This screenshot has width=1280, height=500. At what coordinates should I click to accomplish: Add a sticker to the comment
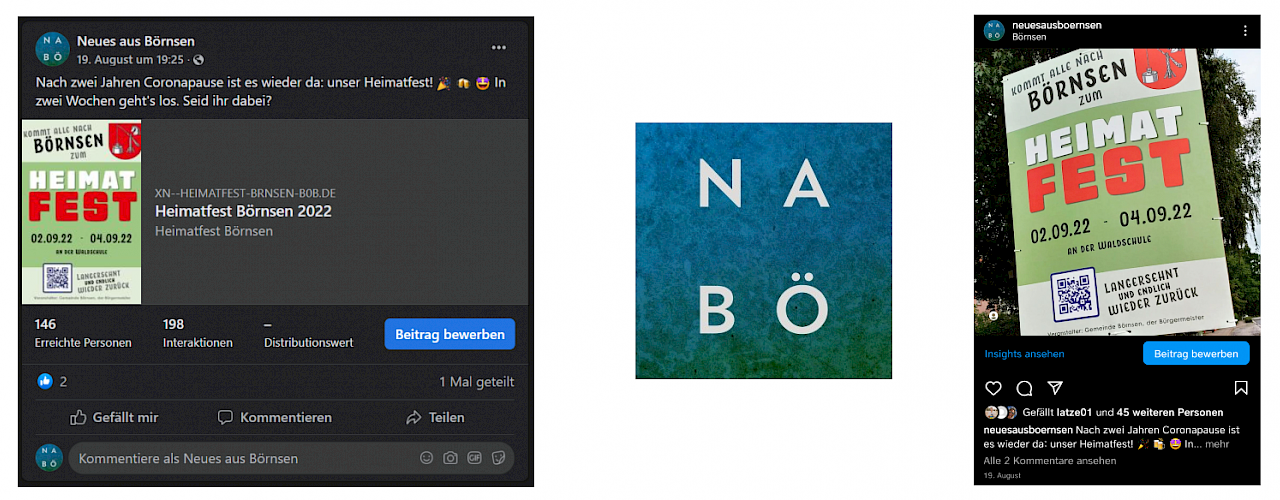499,458
